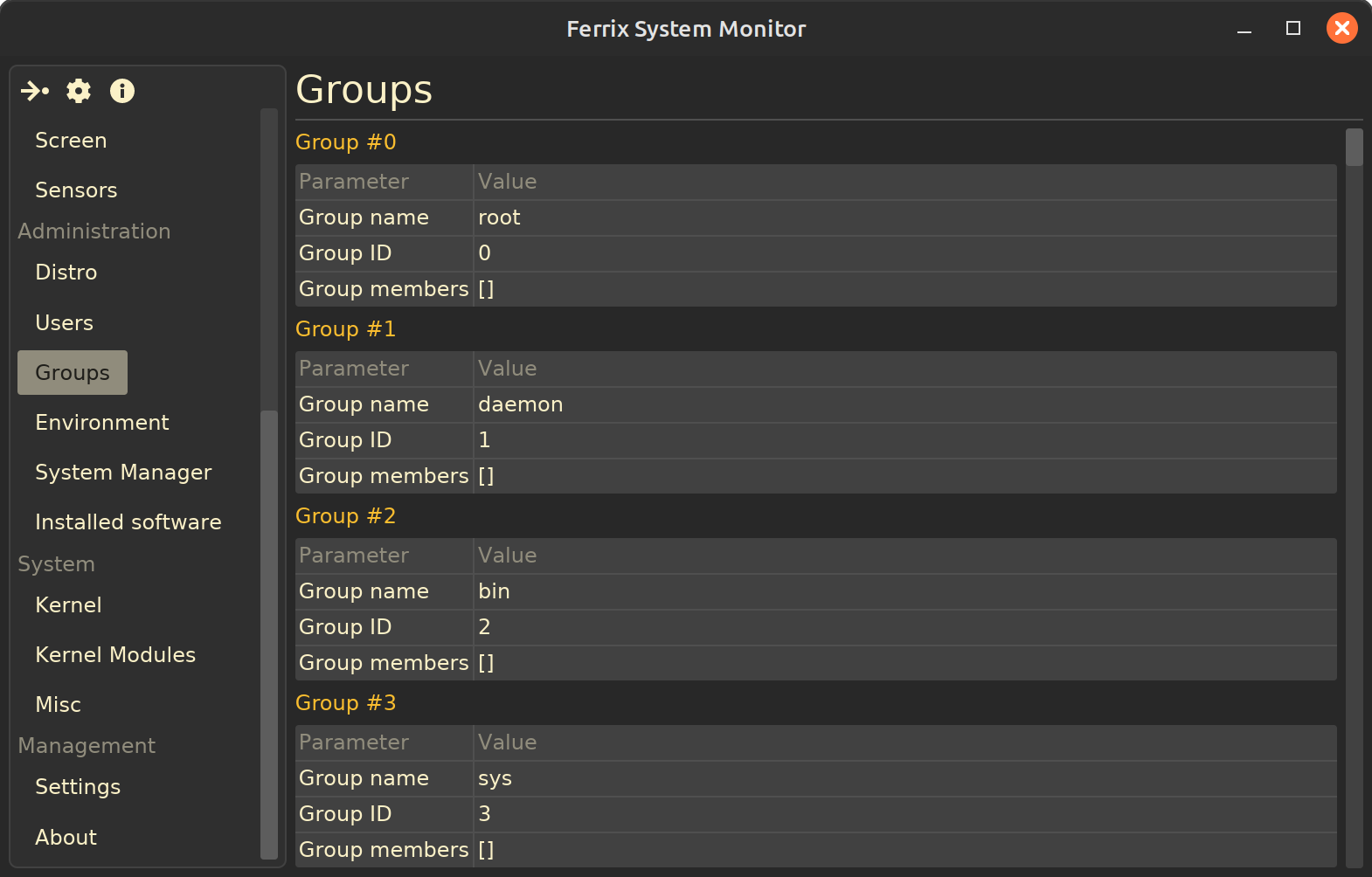
Task: Select Sensors in the sidebar
Action: coord(76,190)
